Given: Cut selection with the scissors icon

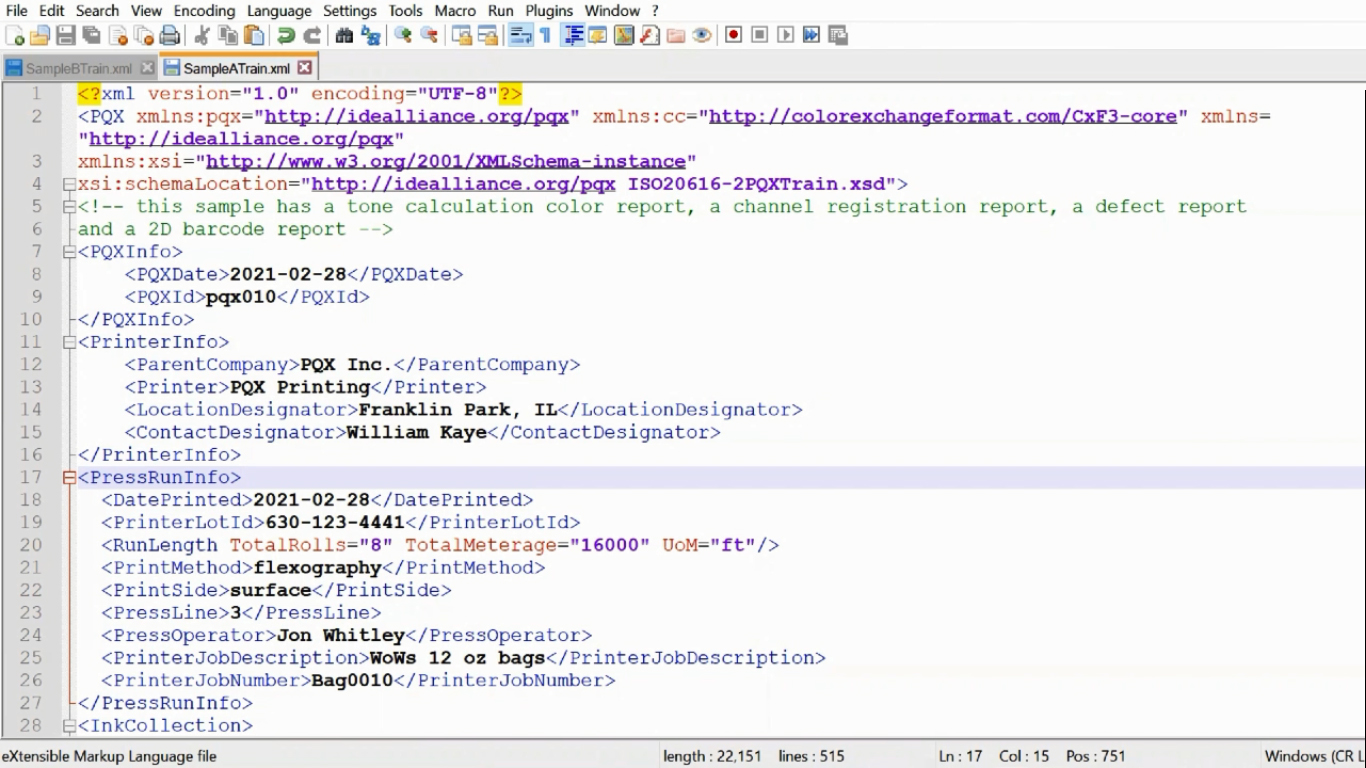Looking at the screenshot, I should pyautogui.click(x=202, y=35).
